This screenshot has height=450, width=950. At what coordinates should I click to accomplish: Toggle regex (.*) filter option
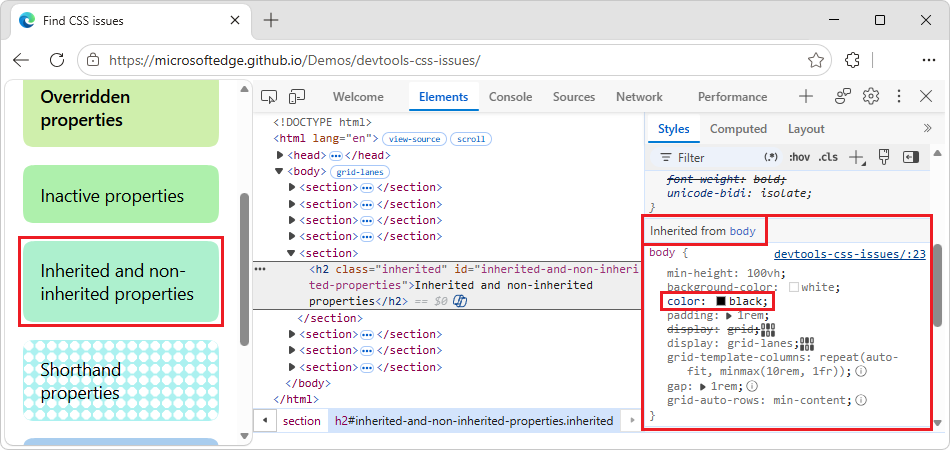coord(771,157)
